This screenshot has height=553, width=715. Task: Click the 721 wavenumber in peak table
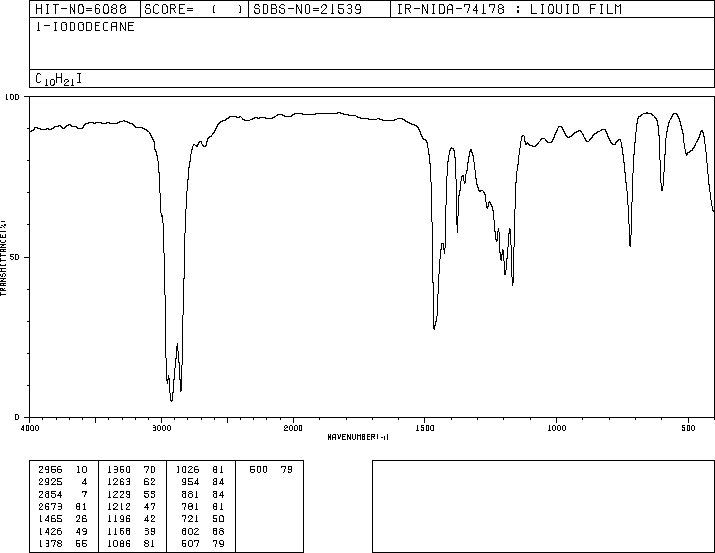[x=190, y=519]
